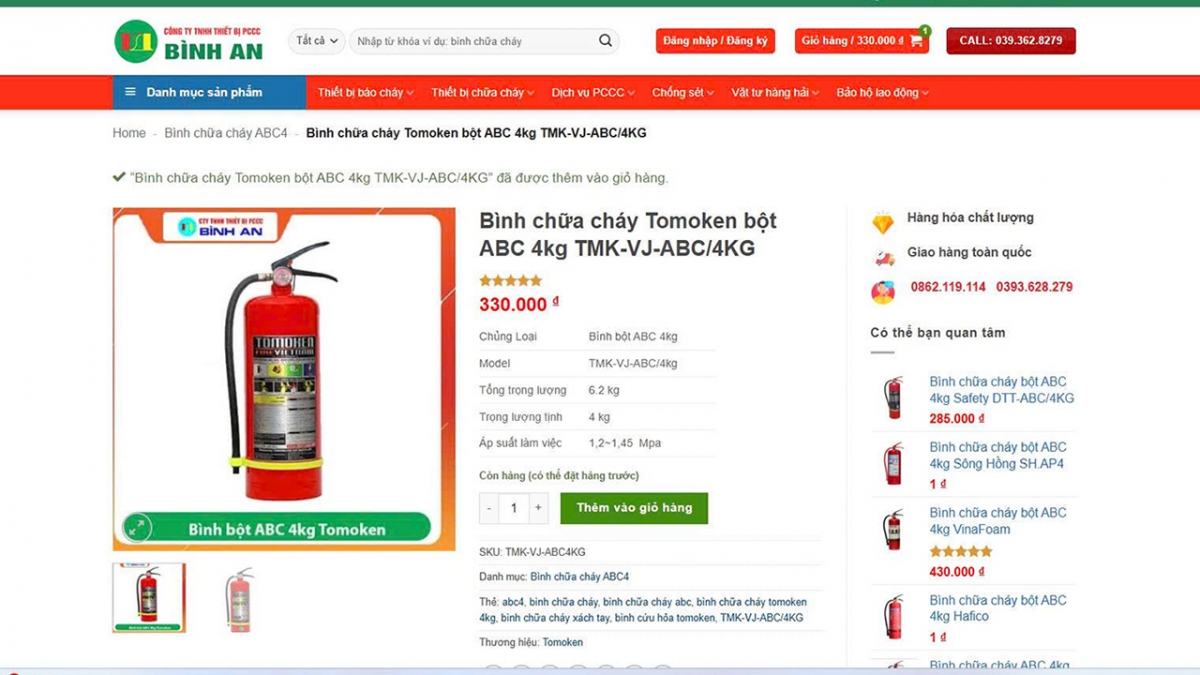Click the Thêm vào giỏ hàng button
The width and height of the screenshot is (1200, 675).
(x=634, y=508)
